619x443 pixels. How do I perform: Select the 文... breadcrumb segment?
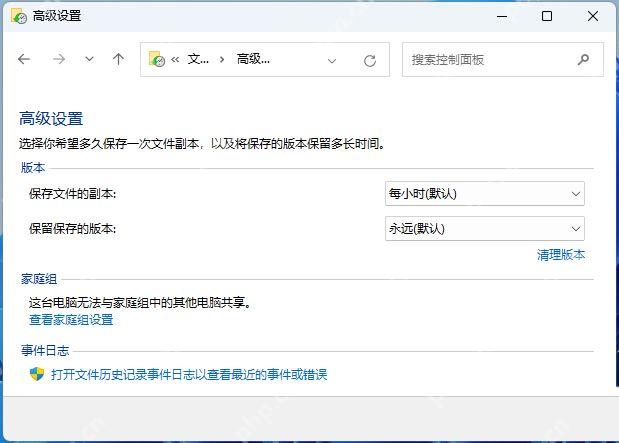click(198, 59)
